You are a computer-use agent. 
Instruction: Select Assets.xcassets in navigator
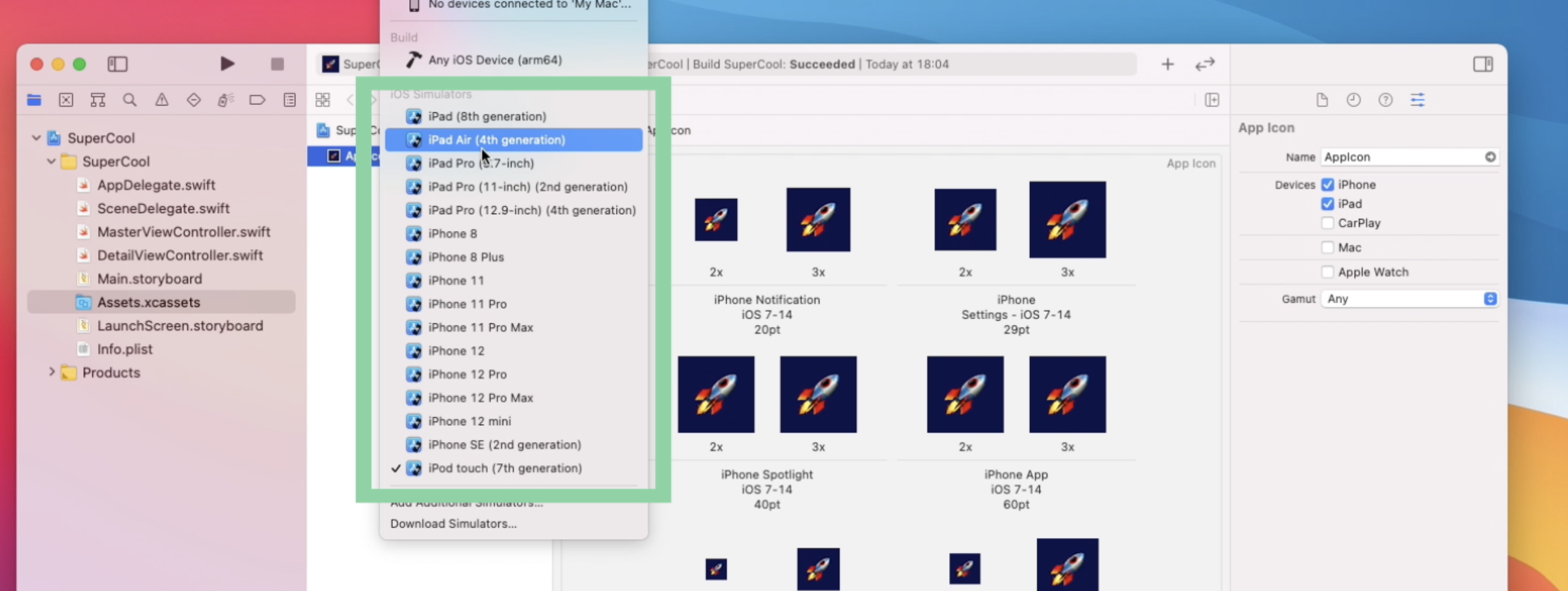[x=162, y=302]
